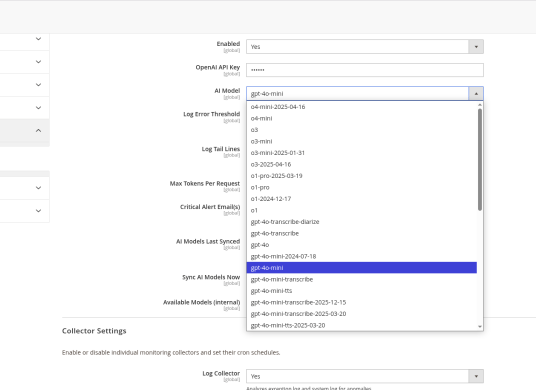The image size is (536, 390).
Task: Click the AI Model label
Action: (227, 91)
